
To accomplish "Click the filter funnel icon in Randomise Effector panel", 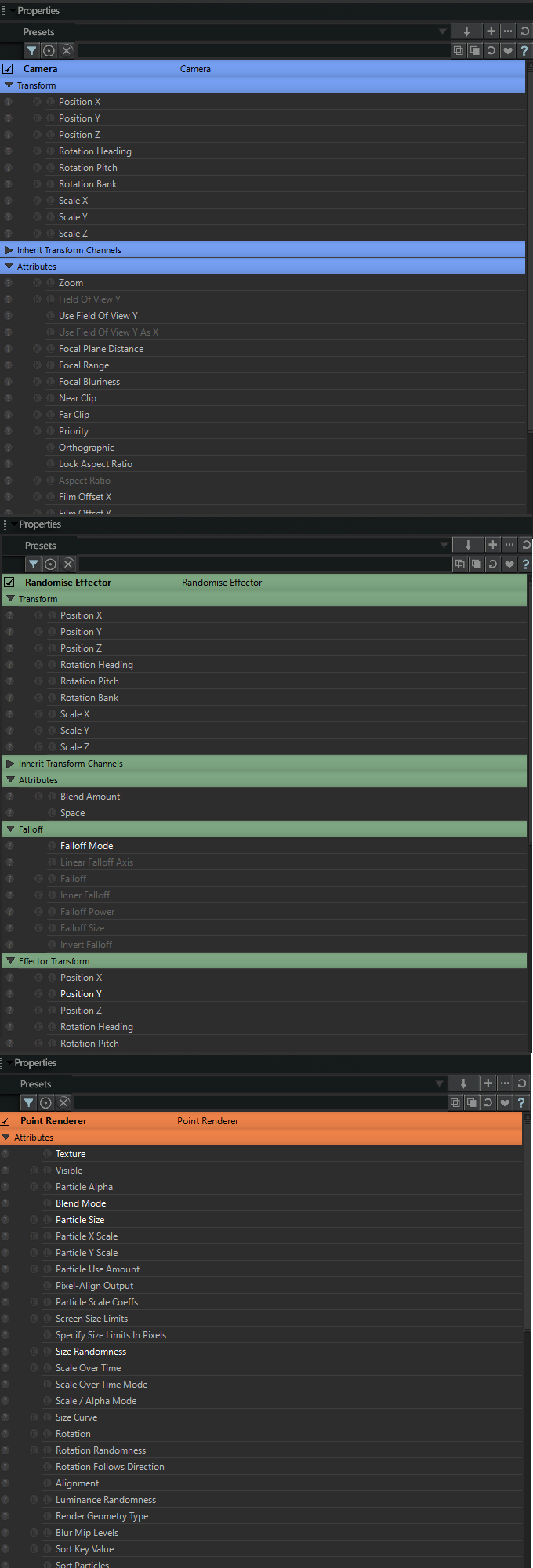I will [33, 564].
